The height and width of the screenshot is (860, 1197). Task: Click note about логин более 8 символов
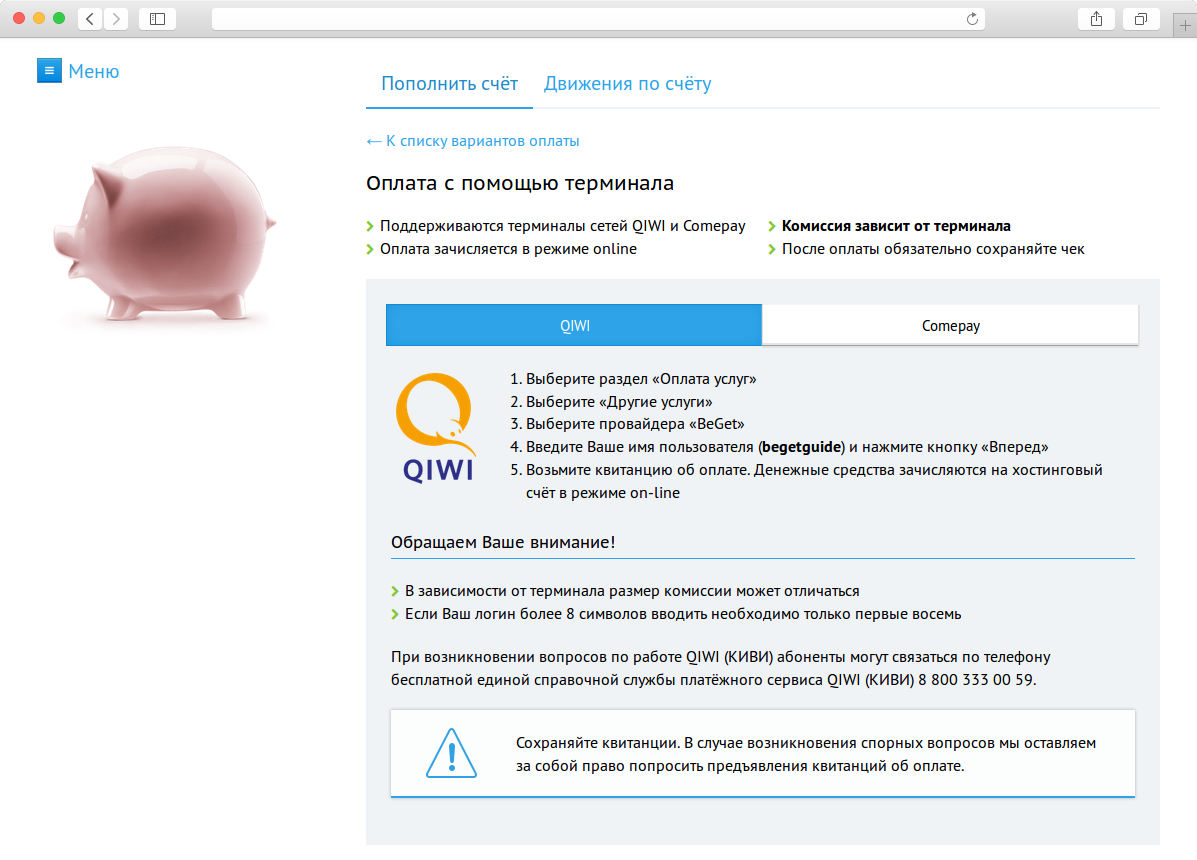(683, 614)
